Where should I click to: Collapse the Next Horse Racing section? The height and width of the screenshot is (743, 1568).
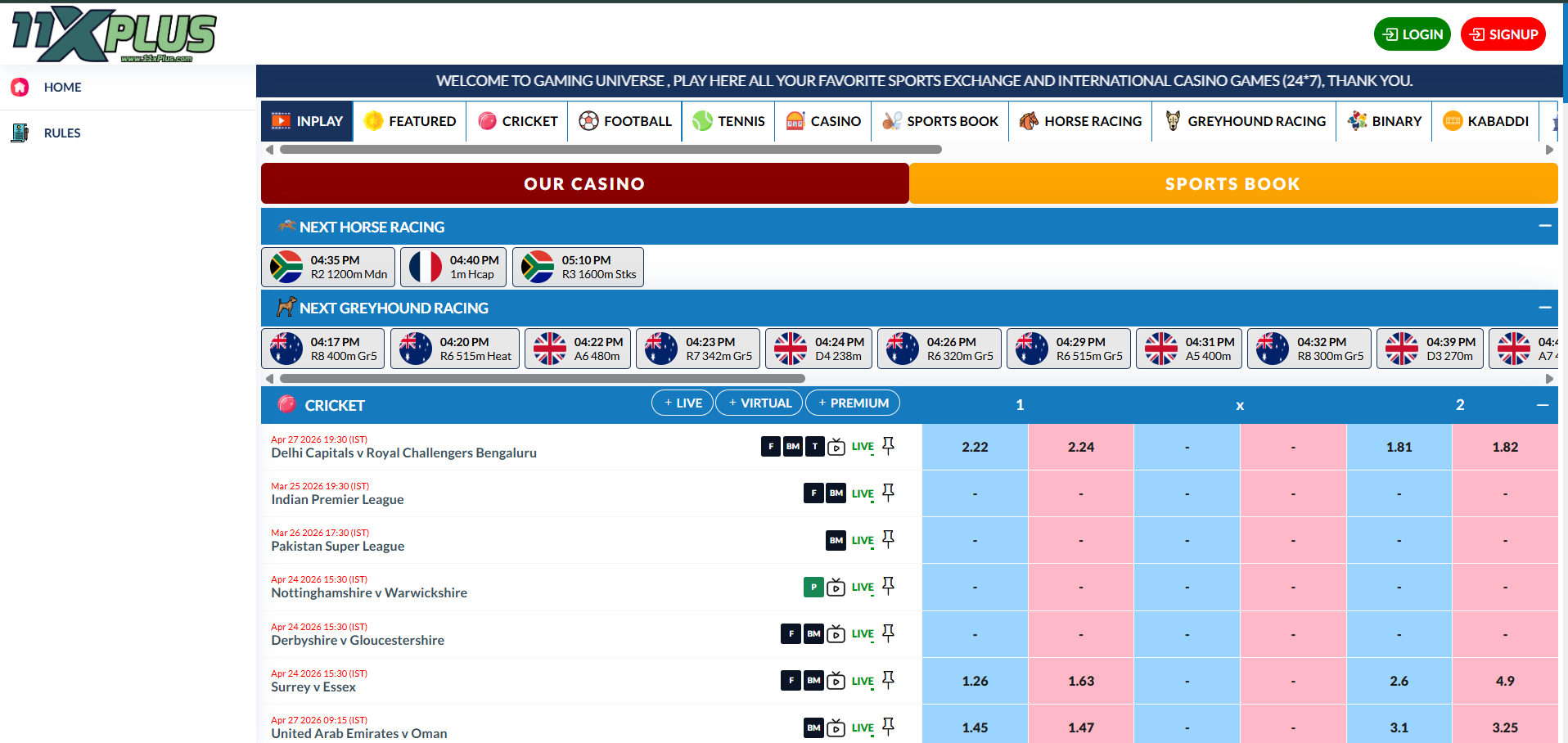point(1545,226)
